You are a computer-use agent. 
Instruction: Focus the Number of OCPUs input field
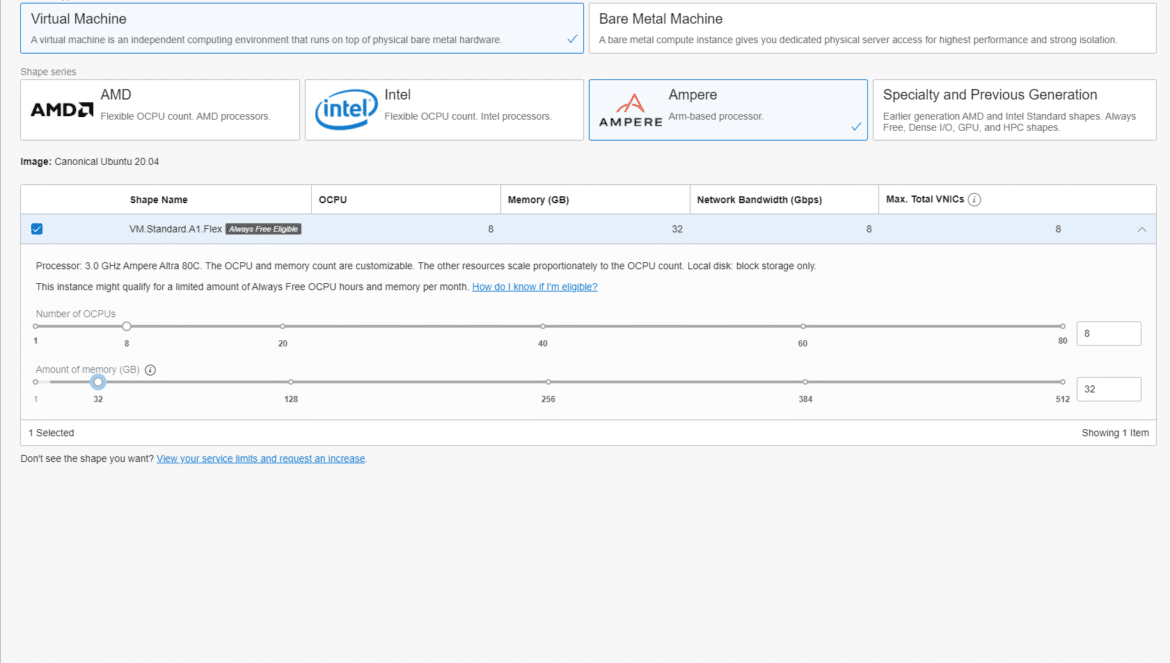click(1109, 333)
